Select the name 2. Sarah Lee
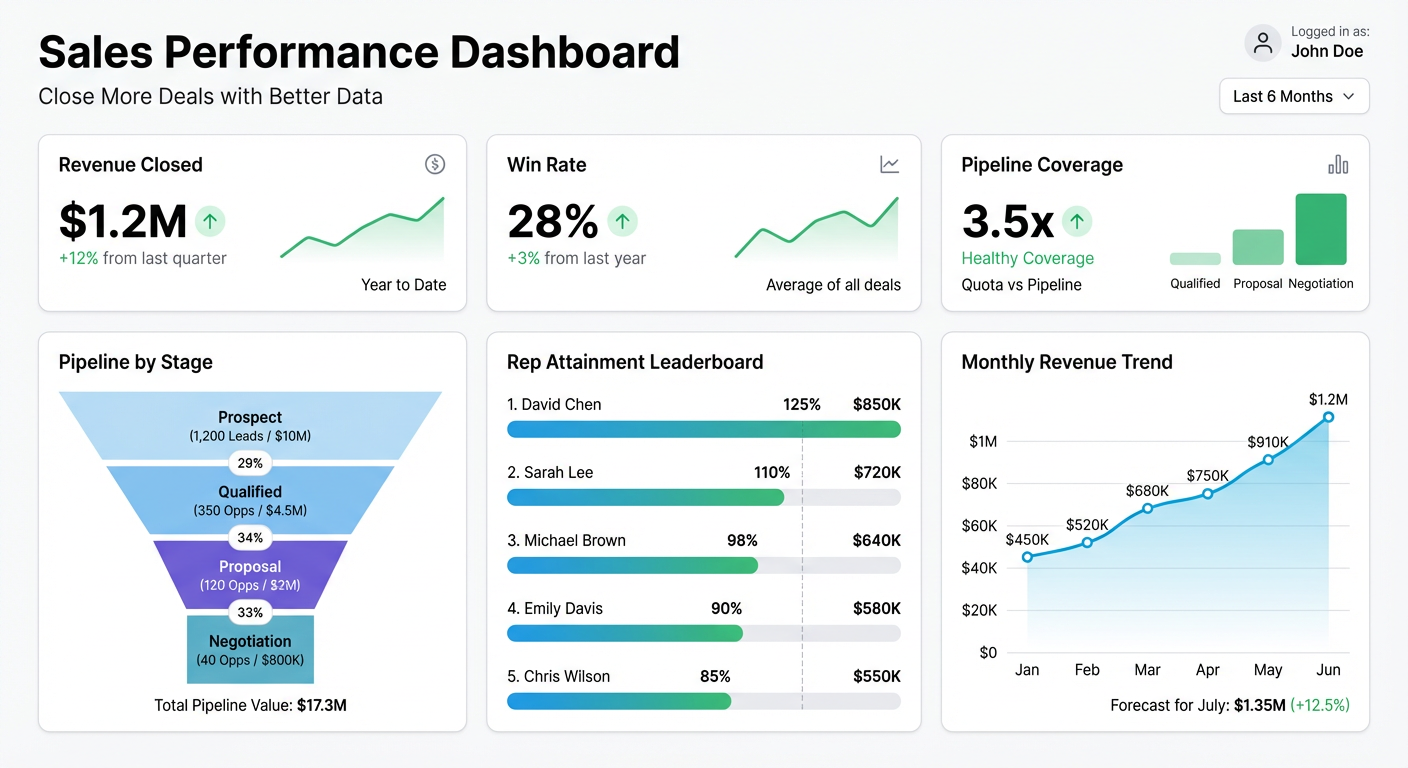The width and height of the screenshot is (1408, 768). pyautogui.click(x=550, y=472)
